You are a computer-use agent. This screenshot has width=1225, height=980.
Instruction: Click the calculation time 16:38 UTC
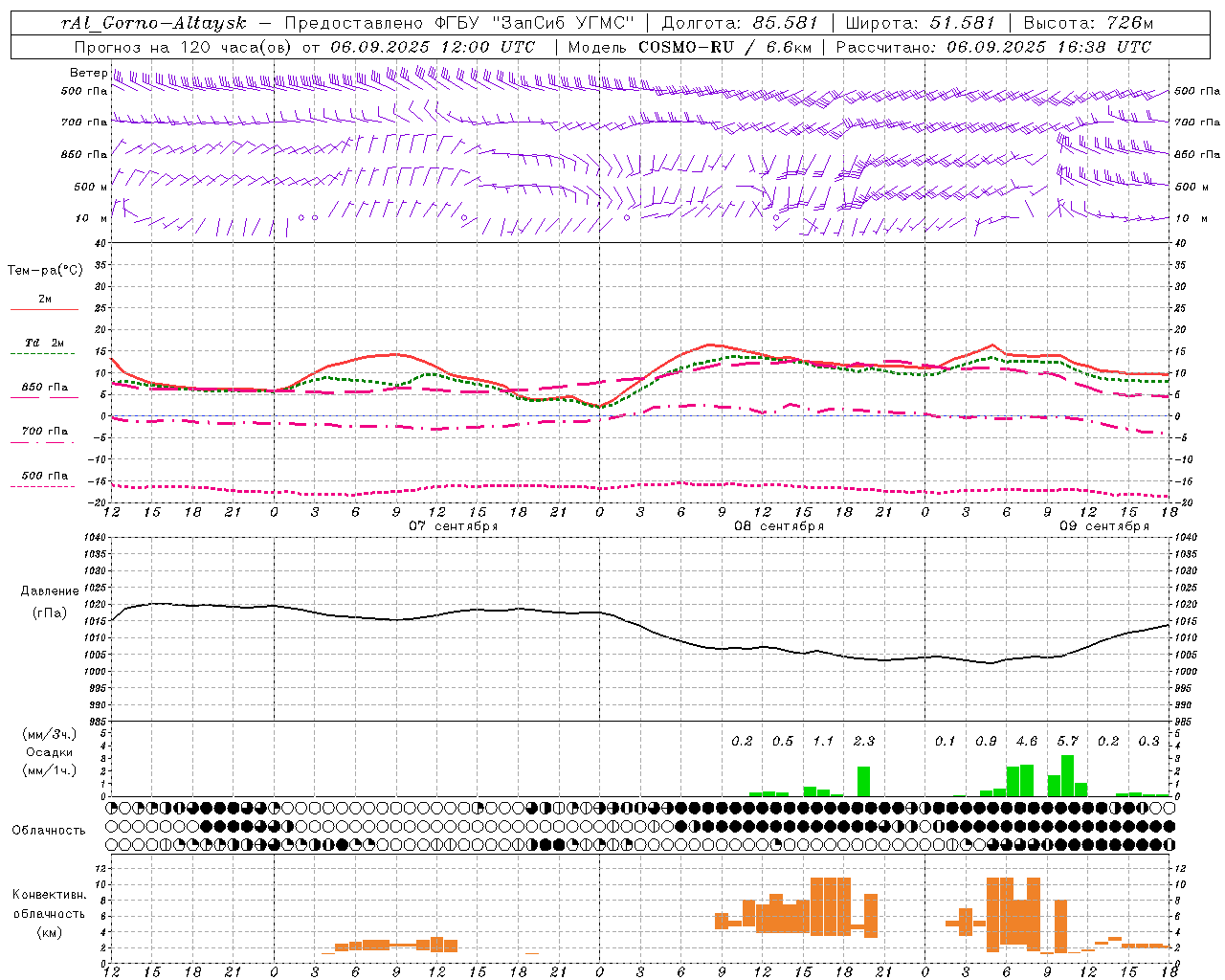[1106, 47]
